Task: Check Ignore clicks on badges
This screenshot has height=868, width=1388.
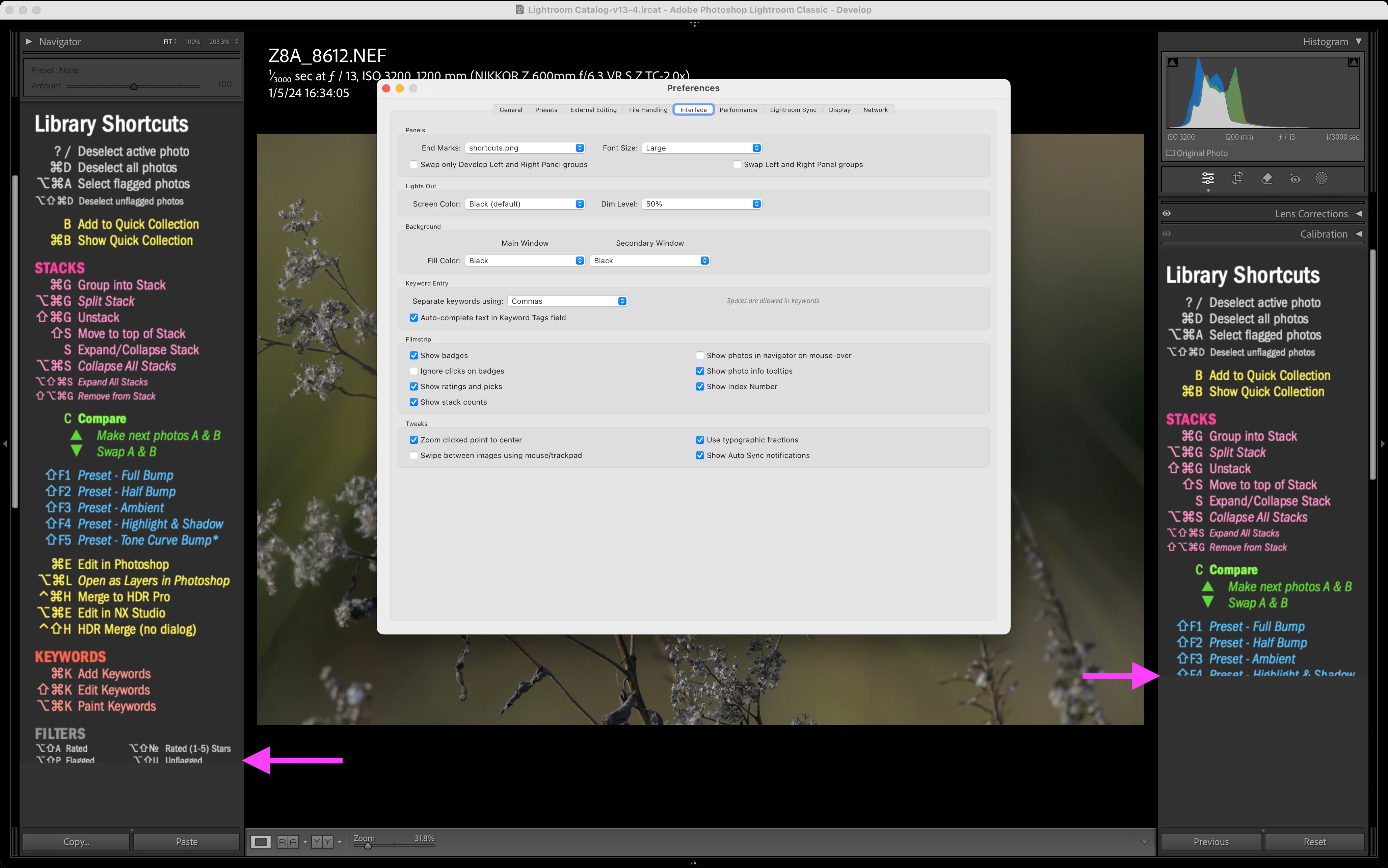Action: [x=413, y=371]
